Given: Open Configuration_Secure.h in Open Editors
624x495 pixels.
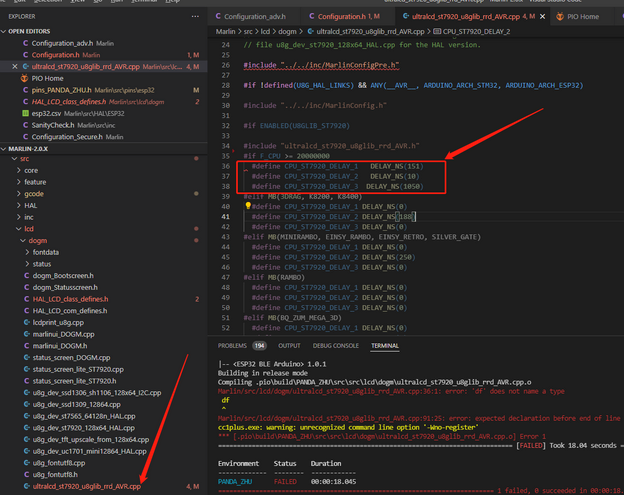Looking at the screenshot, I should tap(67, 136).
